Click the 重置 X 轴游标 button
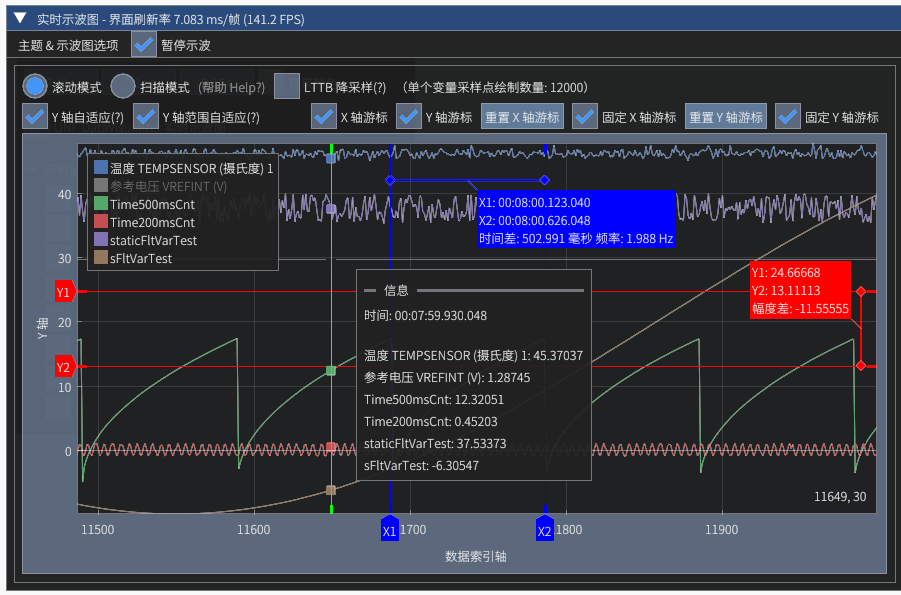This screenshot has width=901, height=595. click(522, 117)
